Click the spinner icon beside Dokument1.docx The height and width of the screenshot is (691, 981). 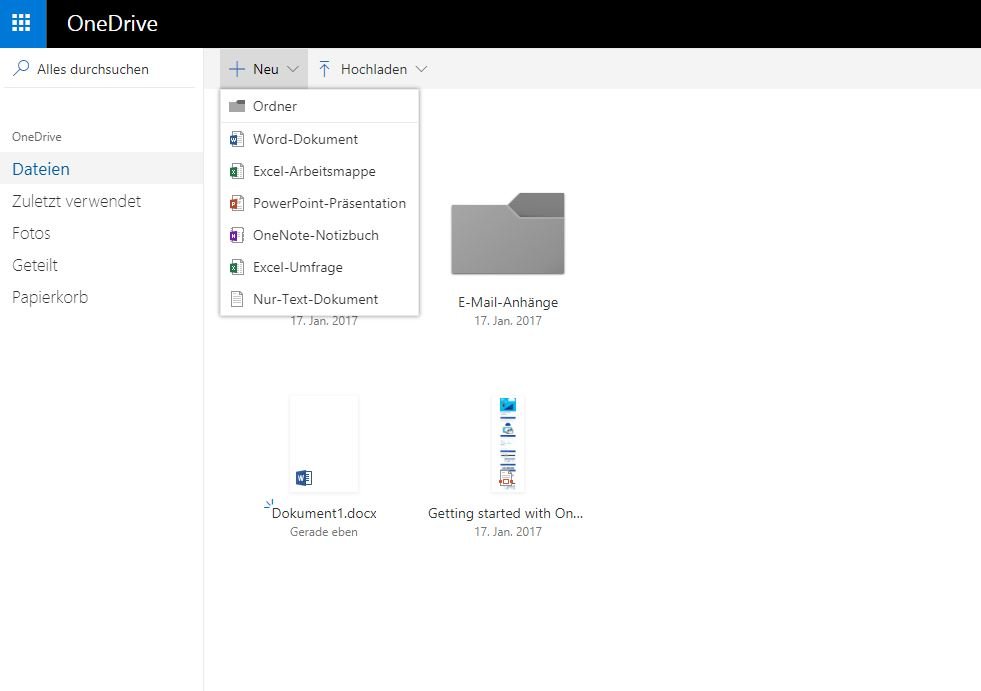pyautogui.click(x=269, y=504)
